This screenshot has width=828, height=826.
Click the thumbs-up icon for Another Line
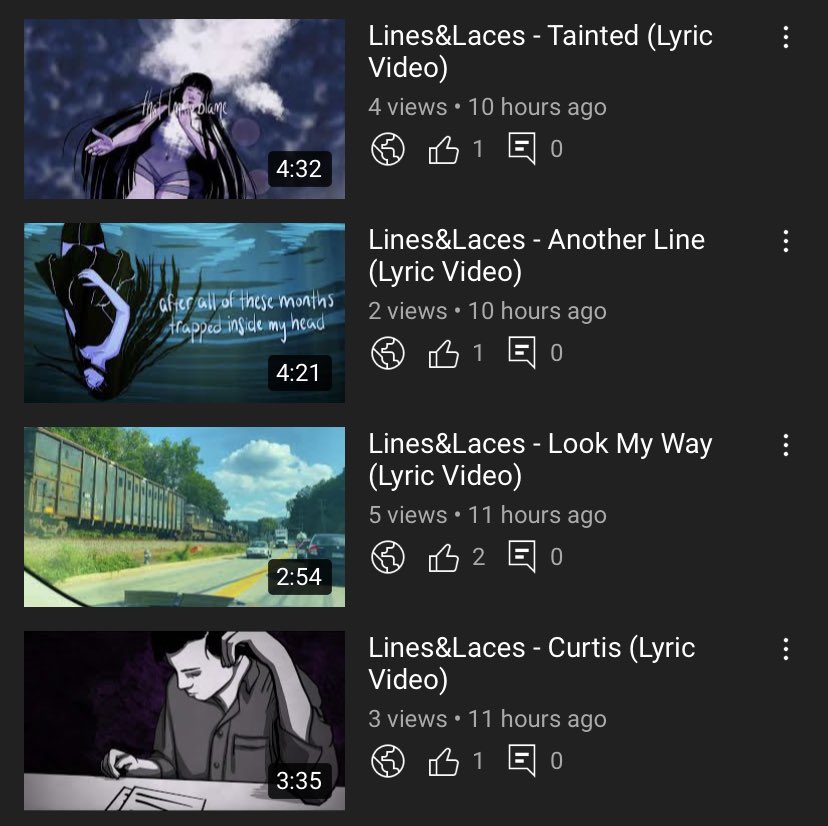(443, 353)
